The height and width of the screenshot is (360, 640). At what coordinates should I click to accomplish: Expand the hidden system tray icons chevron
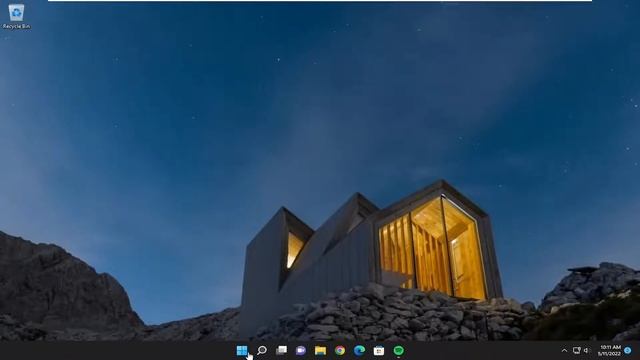click(x=564, y=350)
